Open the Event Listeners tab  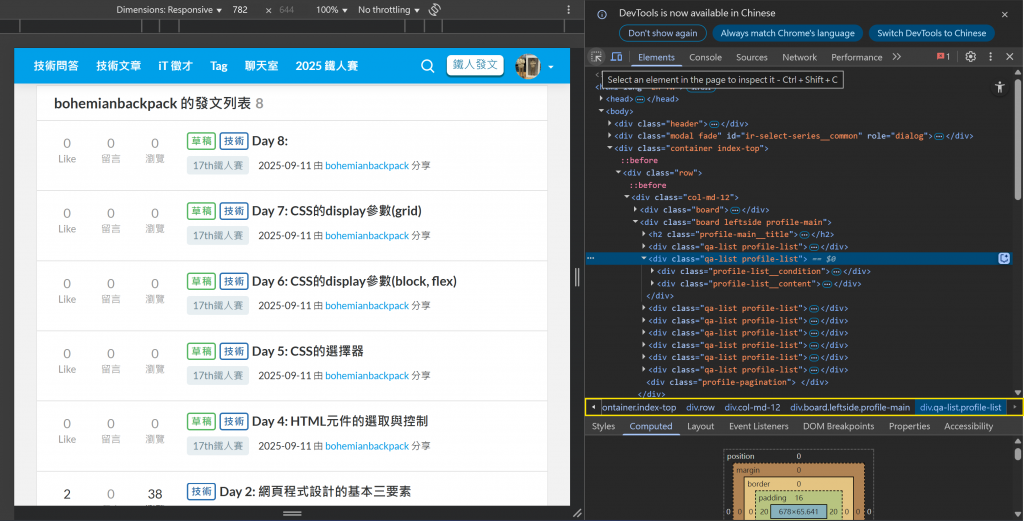point(758,426)
